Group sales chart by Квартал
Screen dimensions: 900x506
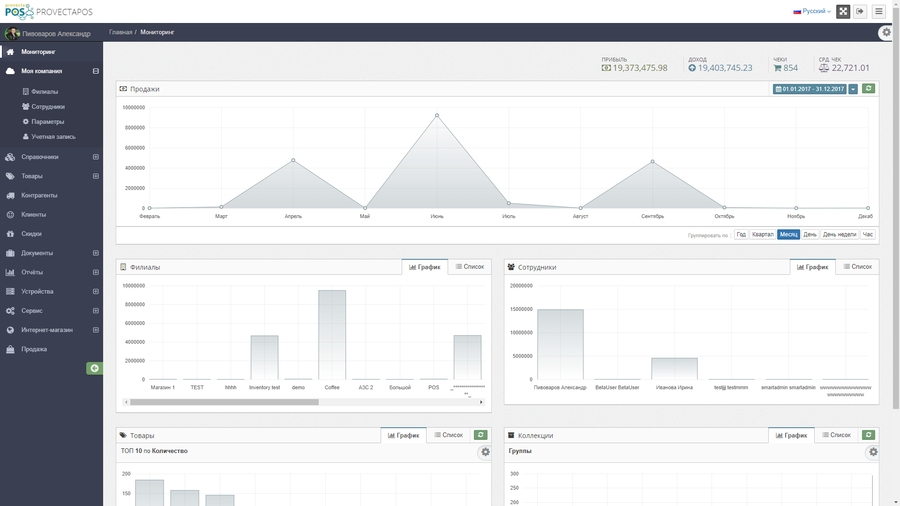pyautogui.click(x=763, y=235)
